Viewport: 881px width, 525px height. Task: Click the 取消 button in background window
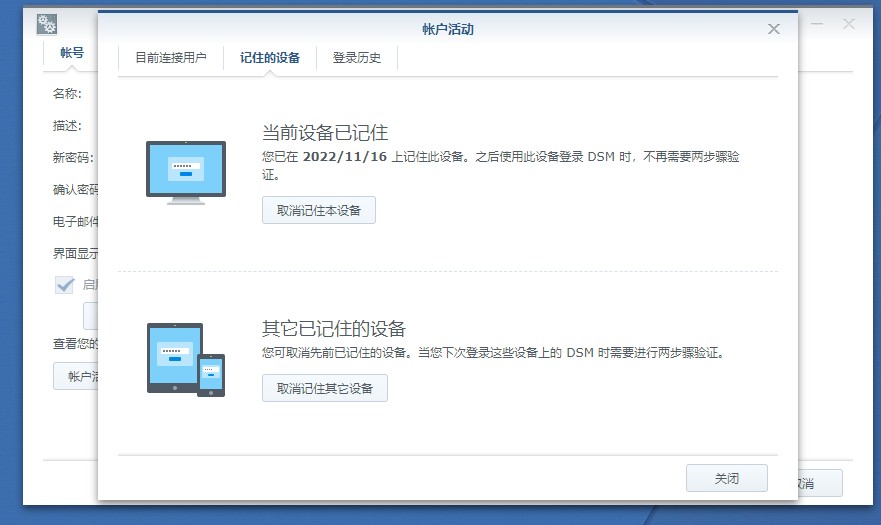(820, 483)
